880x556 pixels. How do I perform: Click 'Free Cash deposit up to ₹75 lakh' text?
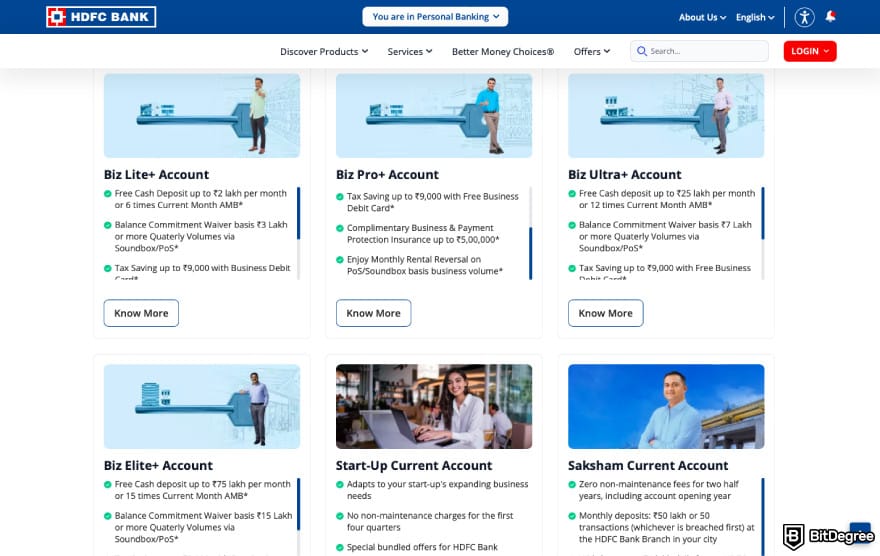pos(203,490)
